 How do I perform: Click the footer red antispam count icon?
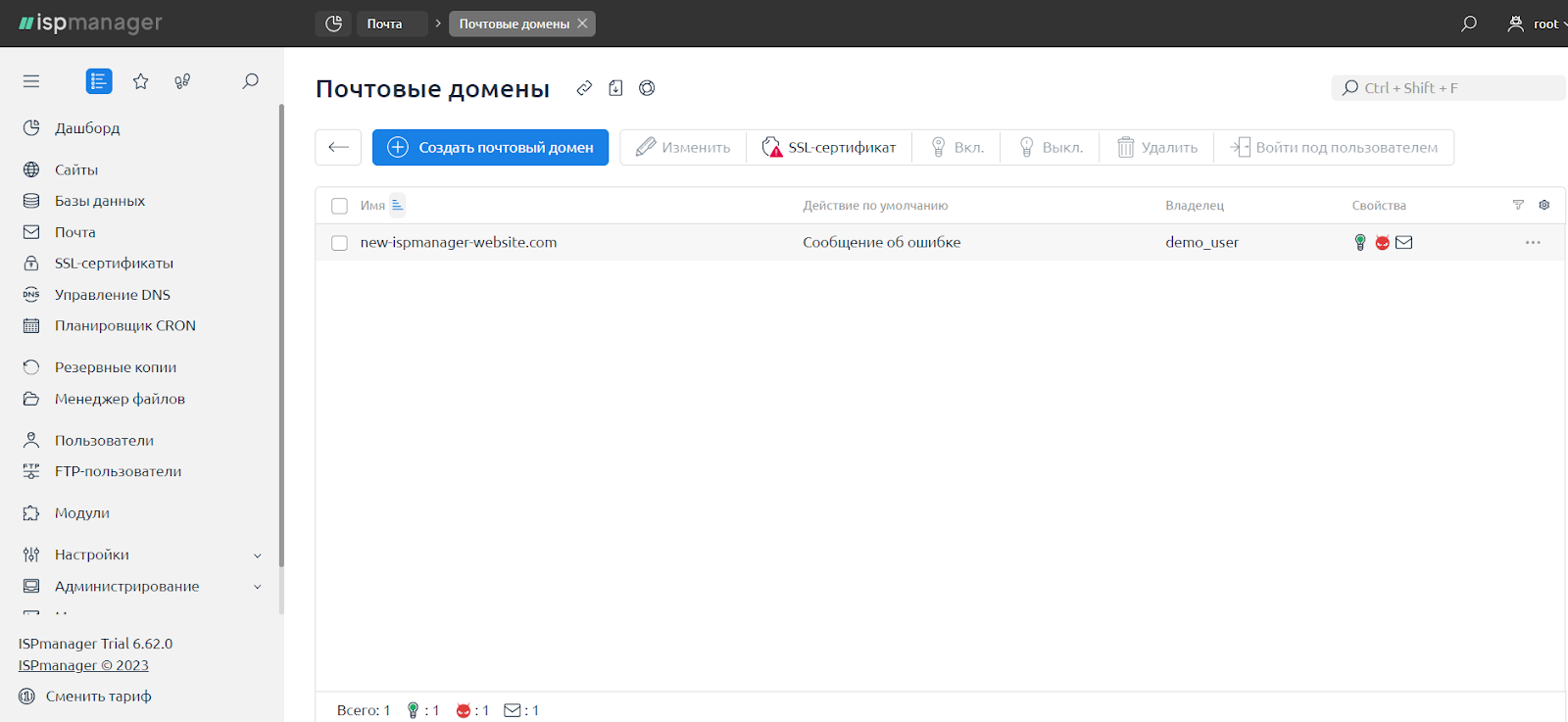click(x=464, y=710)
